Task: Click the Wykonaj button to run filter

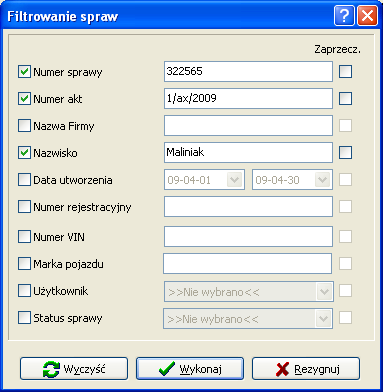Action: [190, 369]
